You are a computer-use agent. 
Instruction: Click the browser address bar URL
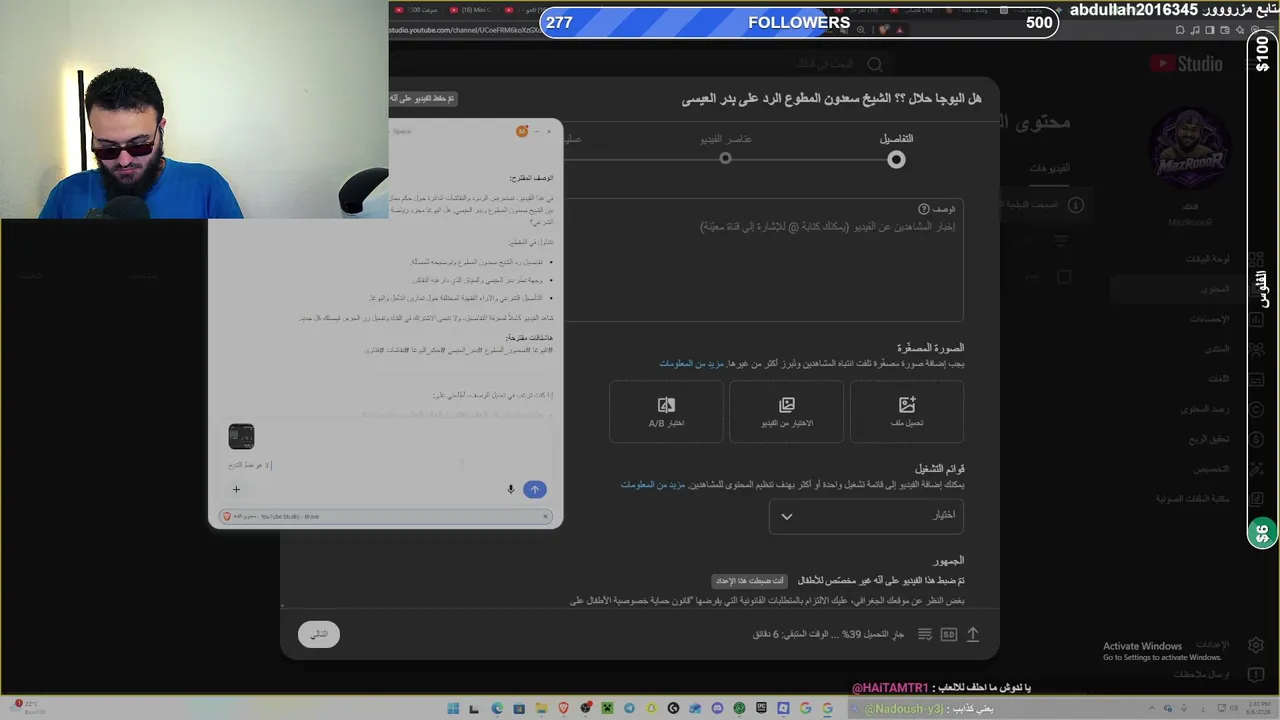click(x=465, y=30)
